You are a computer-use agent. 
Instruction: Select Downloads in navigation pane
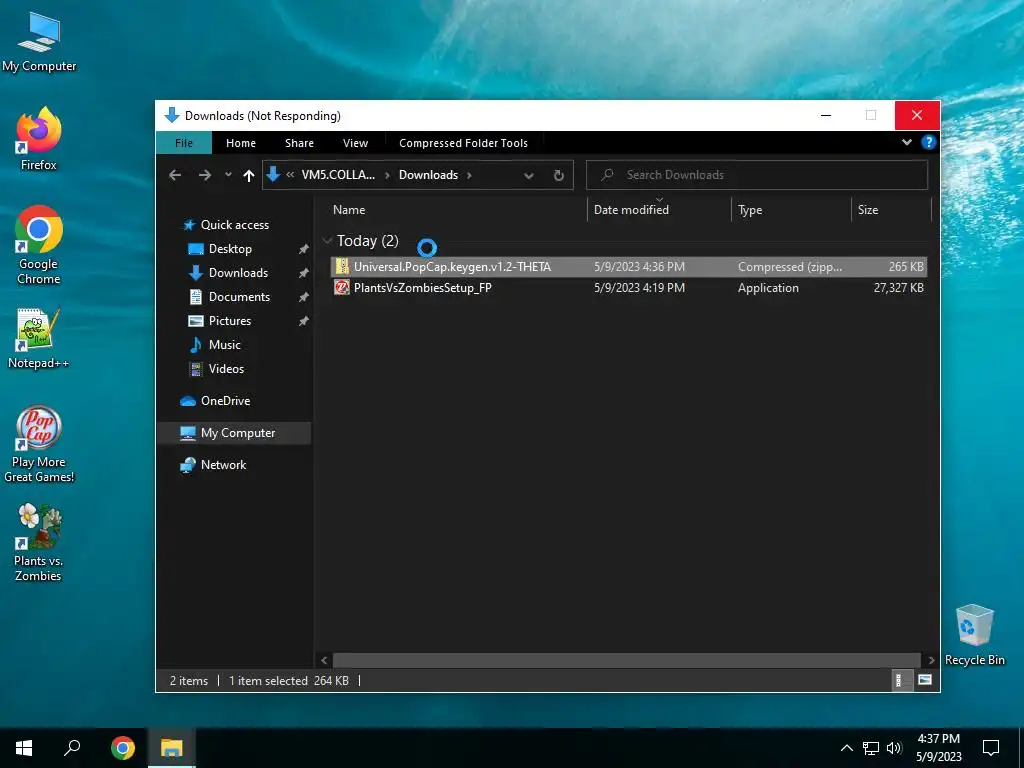click(238, 273)
